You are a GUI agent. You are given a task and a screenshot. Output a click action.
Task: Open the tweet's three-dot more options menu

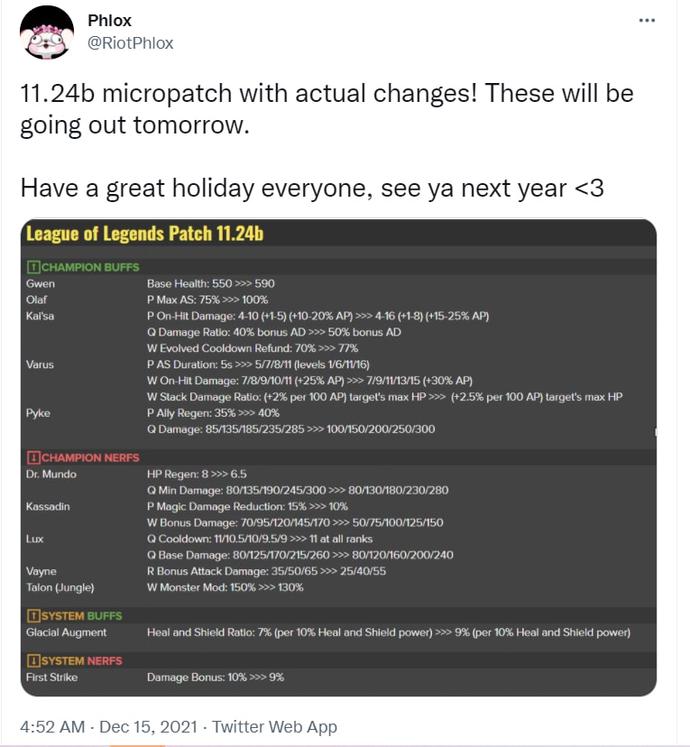tap(646, 21)
